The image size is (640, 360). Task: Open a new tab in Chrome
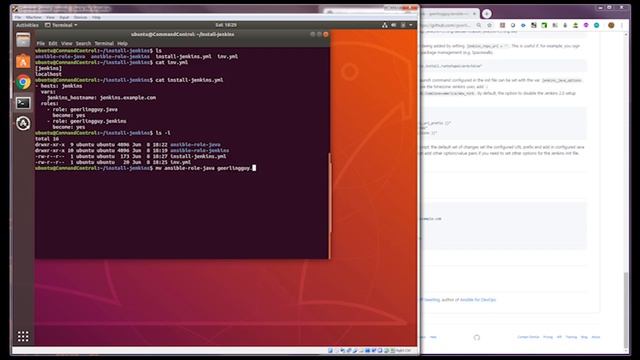[487, 13]
